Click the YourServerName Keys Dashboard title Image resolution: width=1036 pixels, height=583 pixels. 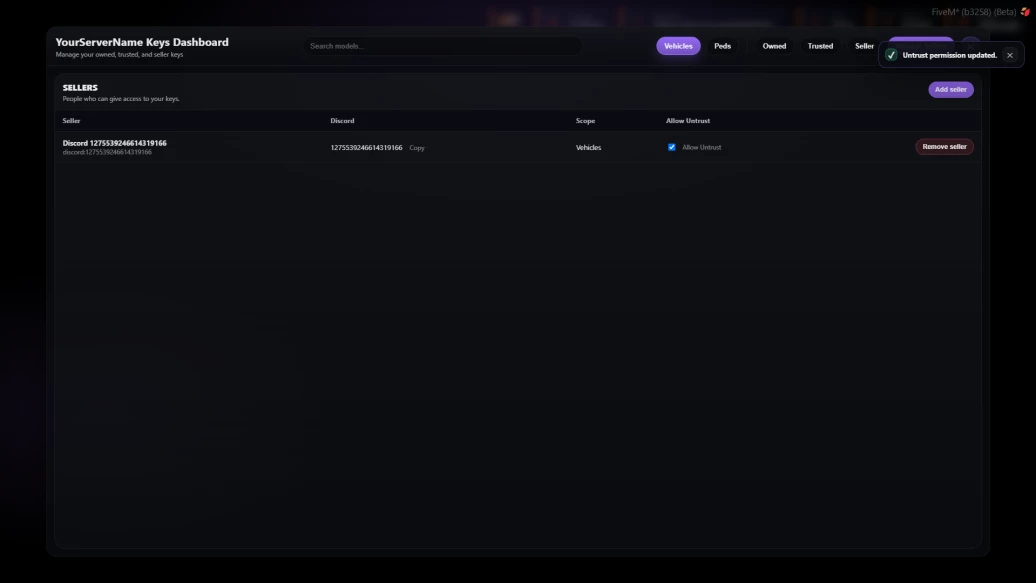[142, 42]
